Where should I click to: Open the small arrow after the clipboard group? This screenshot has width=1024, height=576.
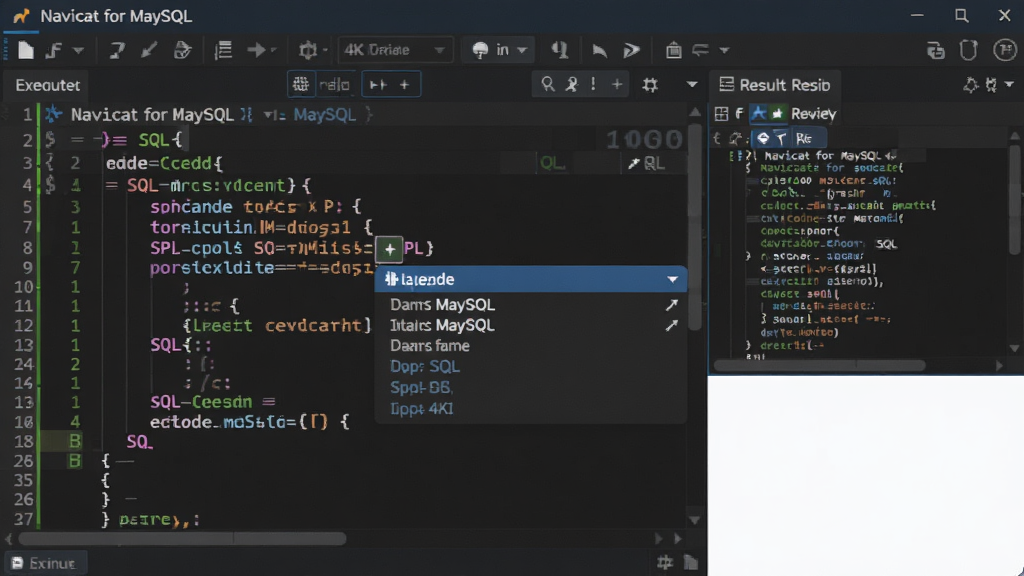pos(724,50)
